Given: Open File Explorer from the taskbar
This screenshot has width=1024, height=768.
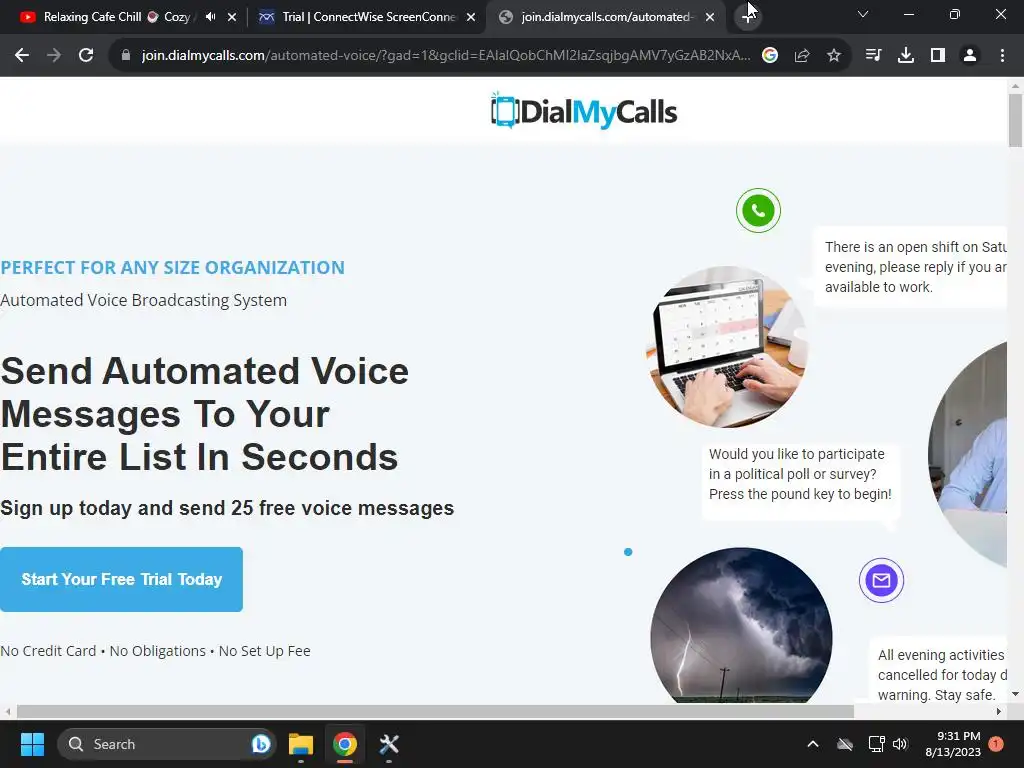Looking at the screenshot, I should (x=301, y=744).
